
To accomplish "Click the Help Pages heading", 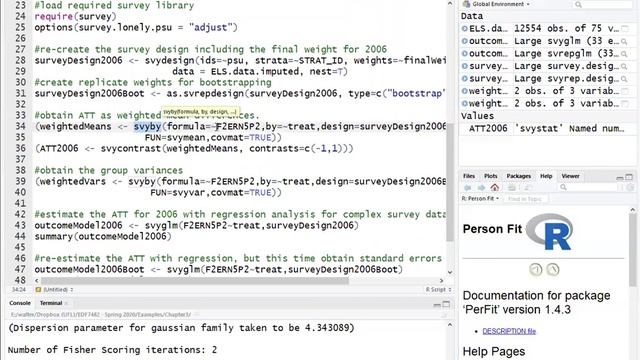I will click(494, 351).
